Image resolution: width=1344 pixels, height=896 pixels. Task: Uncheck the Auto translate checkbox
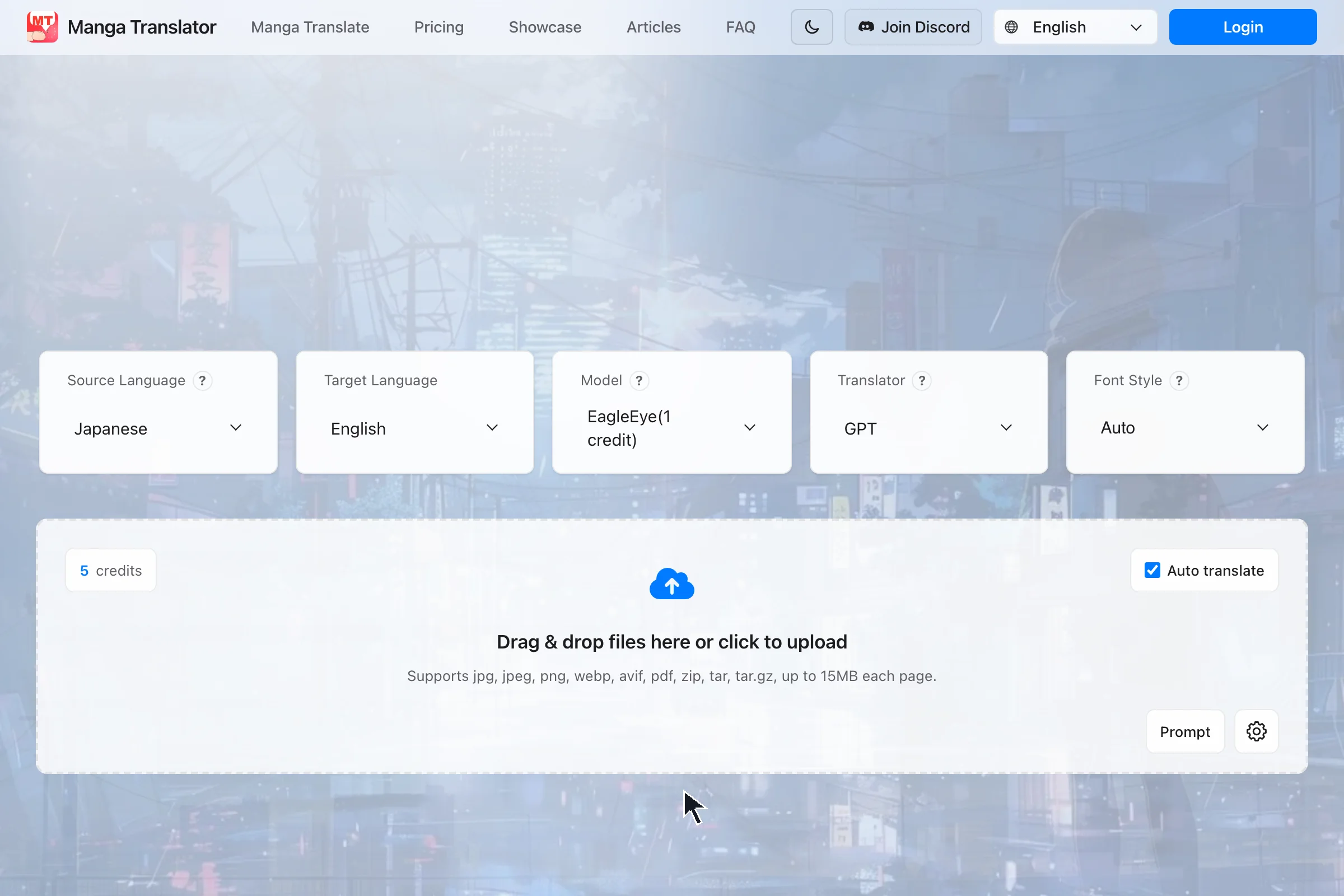tap(1152, 570)
